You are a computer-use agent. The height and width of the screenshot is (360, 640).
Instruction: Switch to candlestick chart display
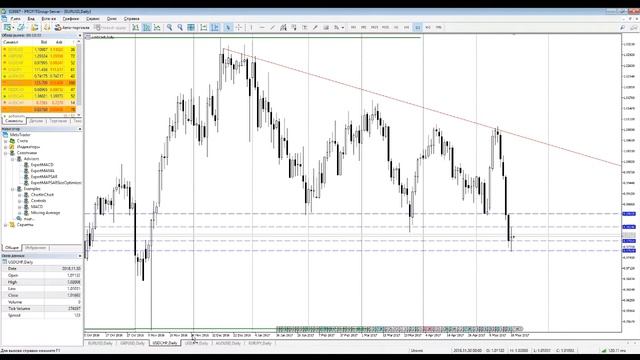click(x=146, y=27)
